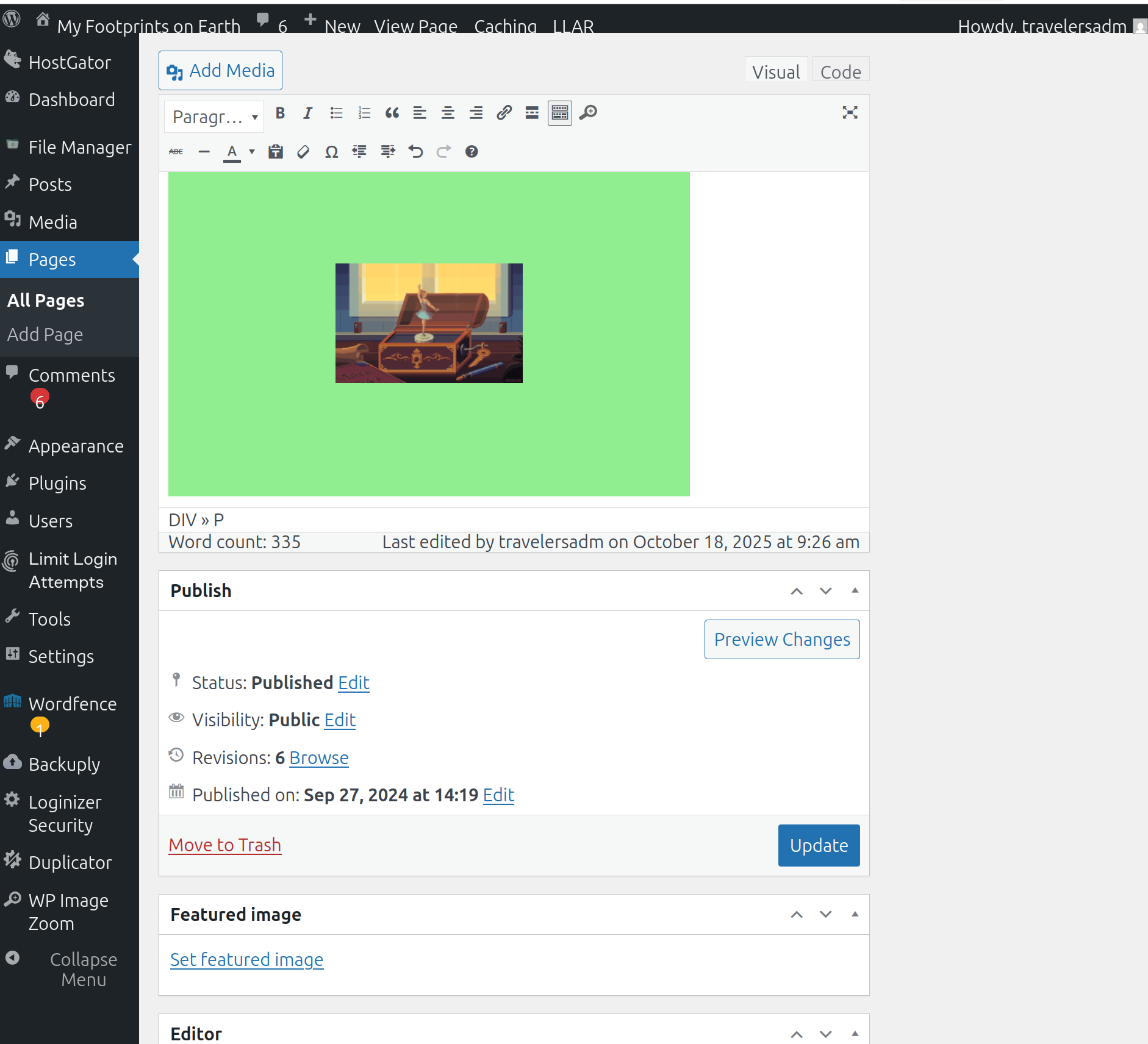Click Collapse Menu at sidebar bottom

(x=70, y=970)
